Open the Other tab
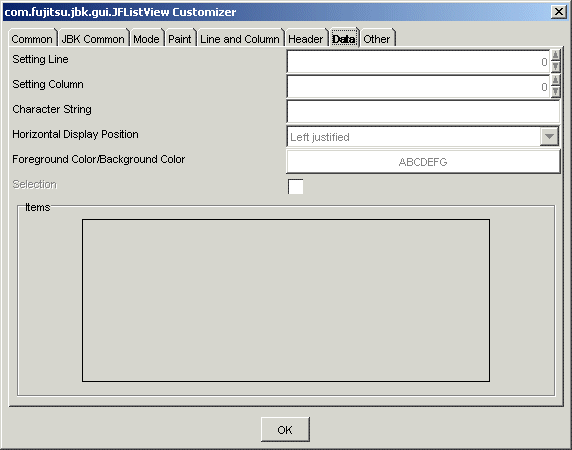The width and height of the screenshot is (572, 450). (x=378, y=38)
